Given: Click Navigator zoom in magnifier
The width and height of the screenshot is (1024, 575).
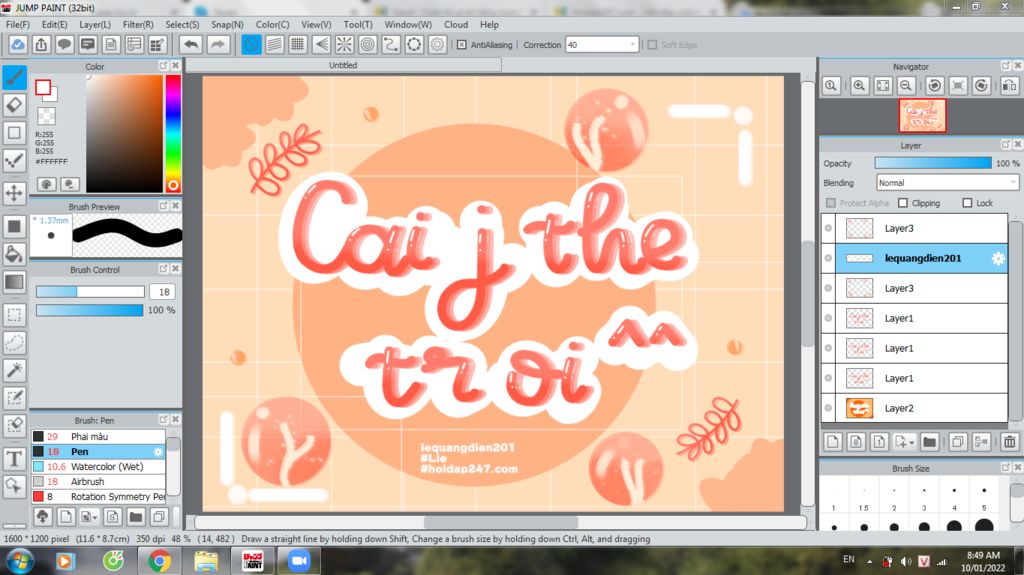Looking at the screenshot, I should [x=859, y=86].
